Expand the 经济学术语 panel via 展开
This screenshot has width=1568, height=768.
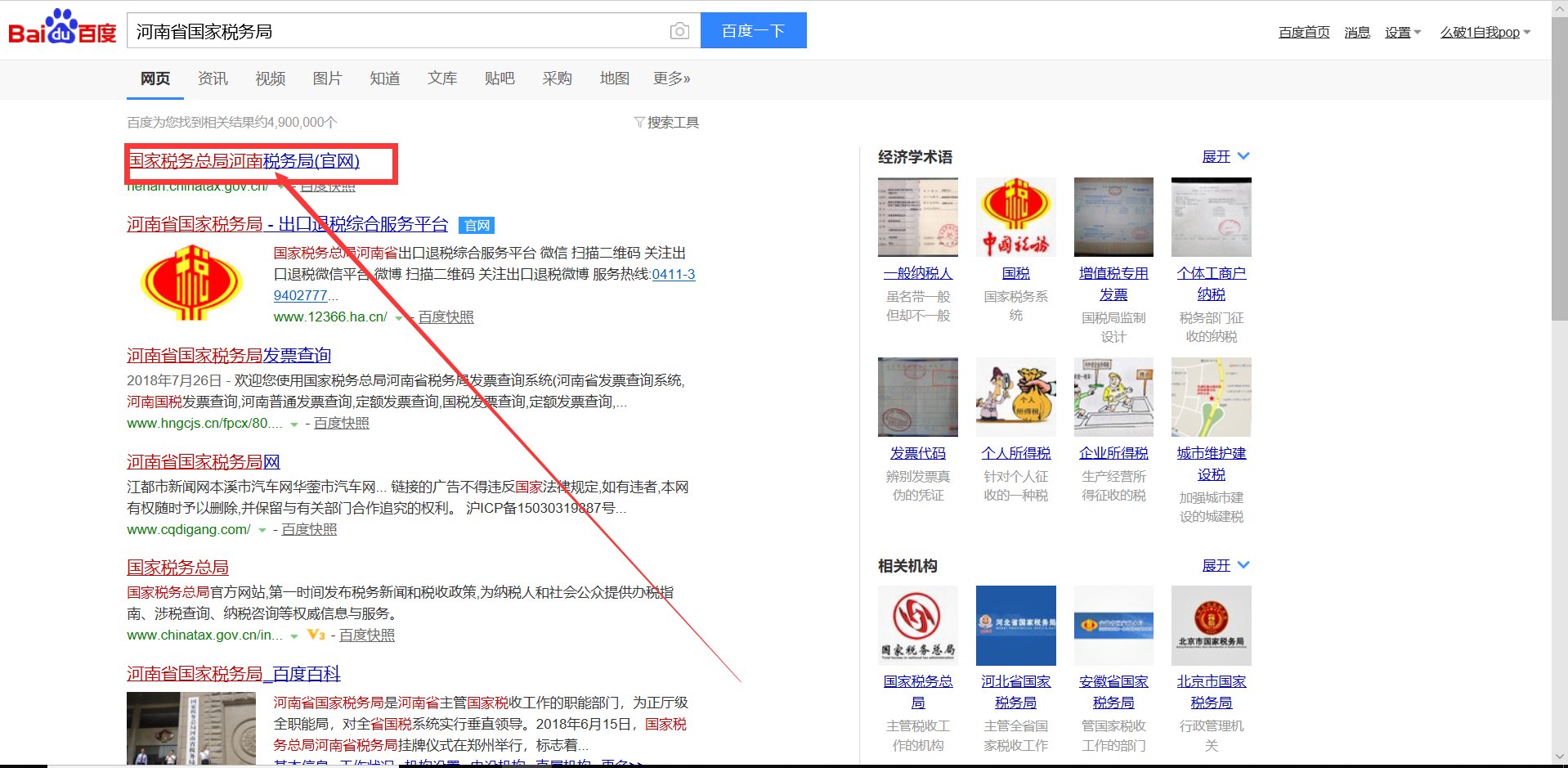tap(1217, 156)
